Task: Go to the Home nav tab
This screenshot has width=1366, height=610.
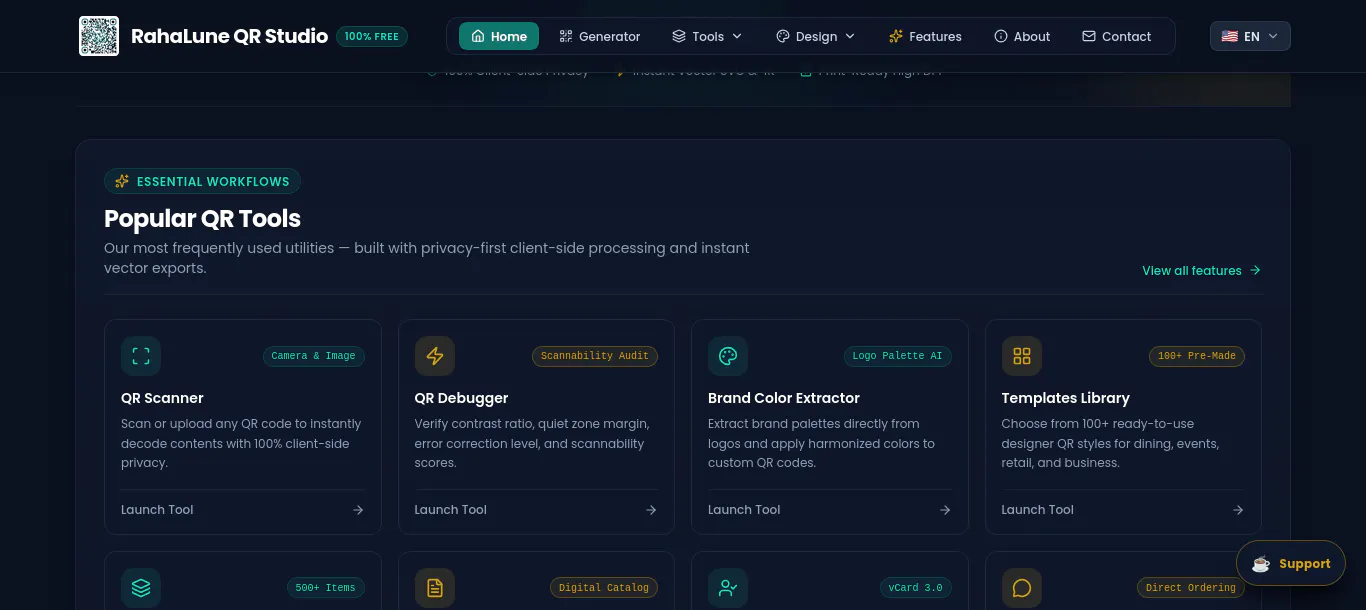Action: tap(499, 36)
